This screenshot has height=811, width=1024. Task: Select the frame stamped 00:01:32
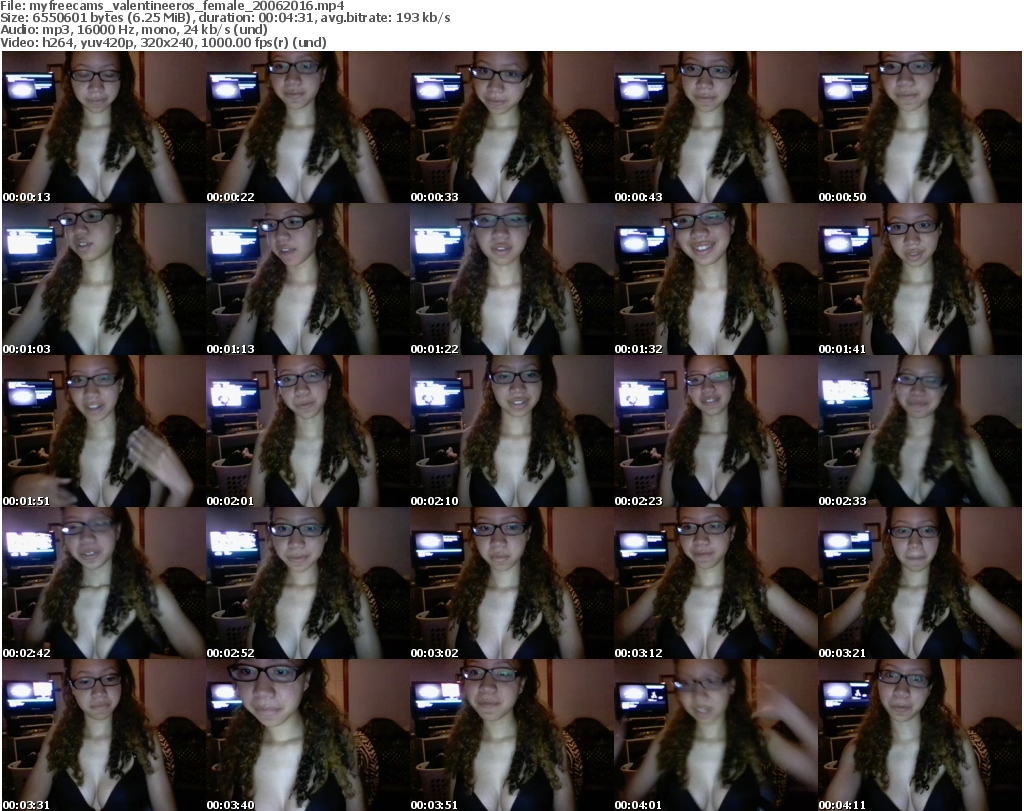715,279
